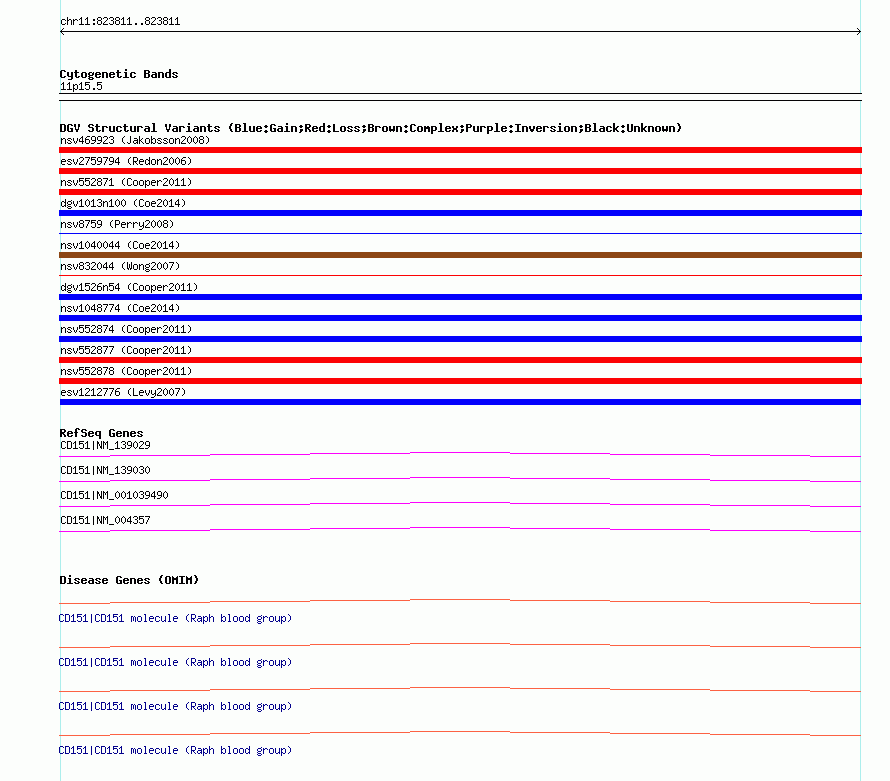Screen dimensions: 890x781
Task: Click the blue bar under nsv552874
Action: (x=460, y=339)
